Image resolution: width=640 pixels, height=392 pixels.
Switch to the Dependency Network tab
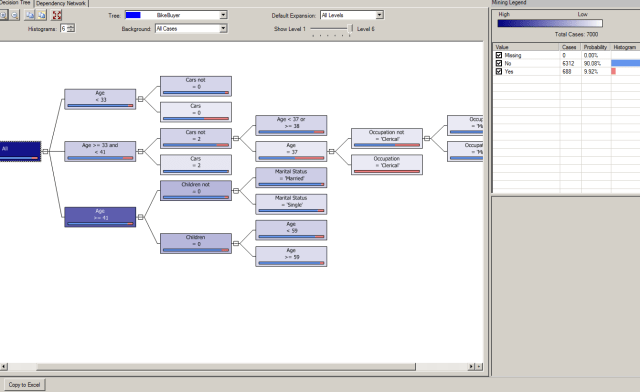pos(61,3)
